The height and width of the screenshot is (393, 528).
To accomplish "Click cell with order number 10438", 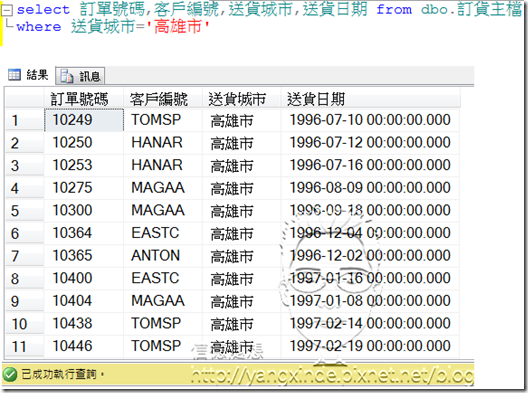I will point(84,323).
